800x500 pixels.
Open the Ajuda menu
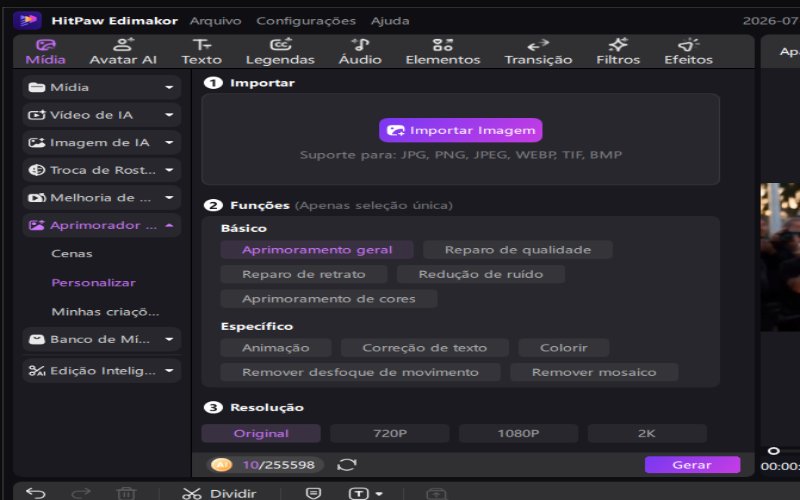point(390,21)
